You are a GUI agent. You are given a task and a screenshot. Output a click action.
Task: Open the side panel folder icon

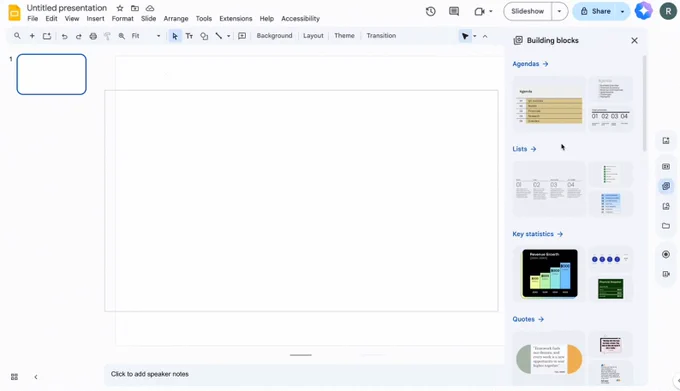pyautogui.click(x=666, y=226)
